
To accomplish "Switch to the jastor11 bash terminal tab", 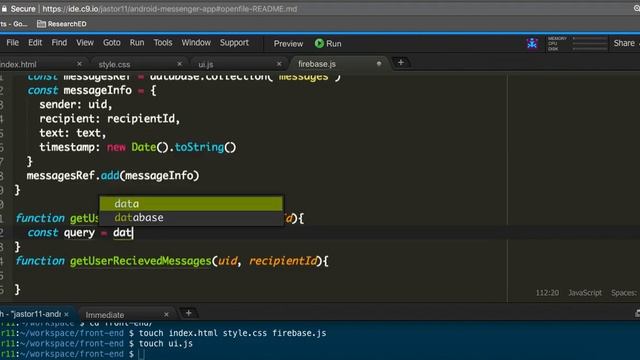I will tap(31, 314).
